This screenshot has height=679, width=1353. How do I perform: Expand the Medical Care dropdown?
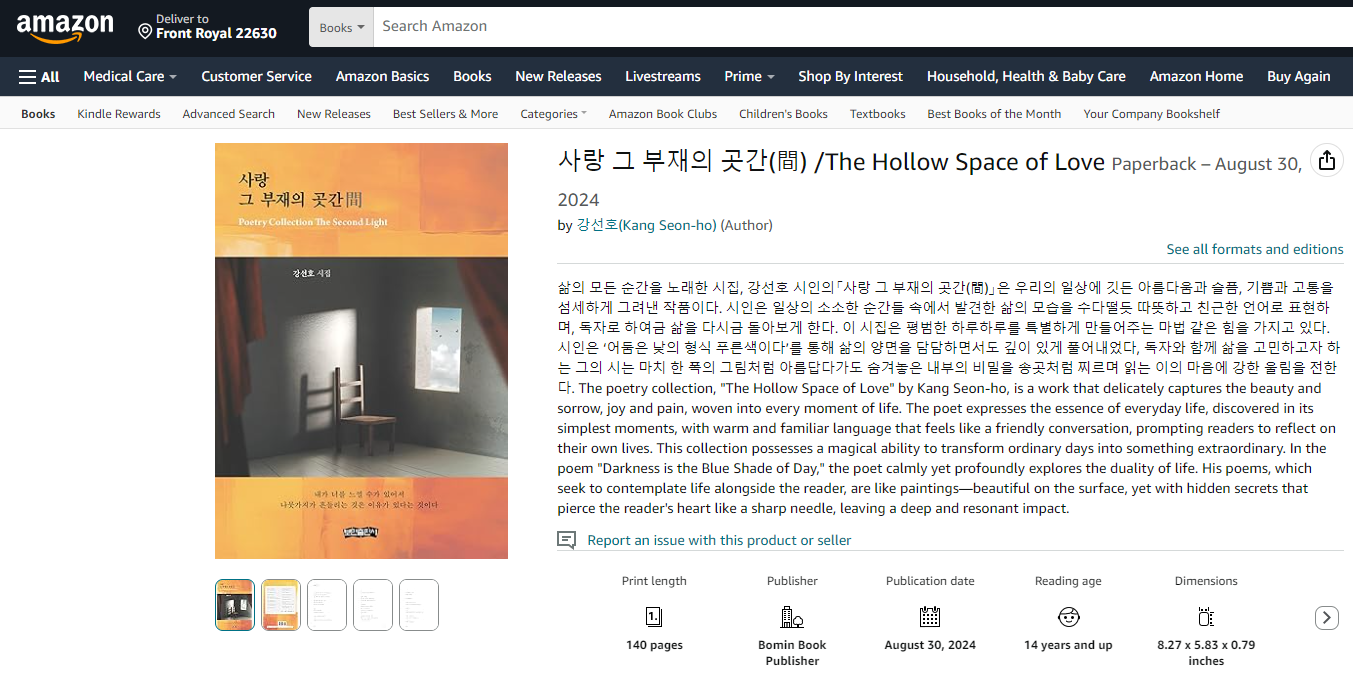130,76
